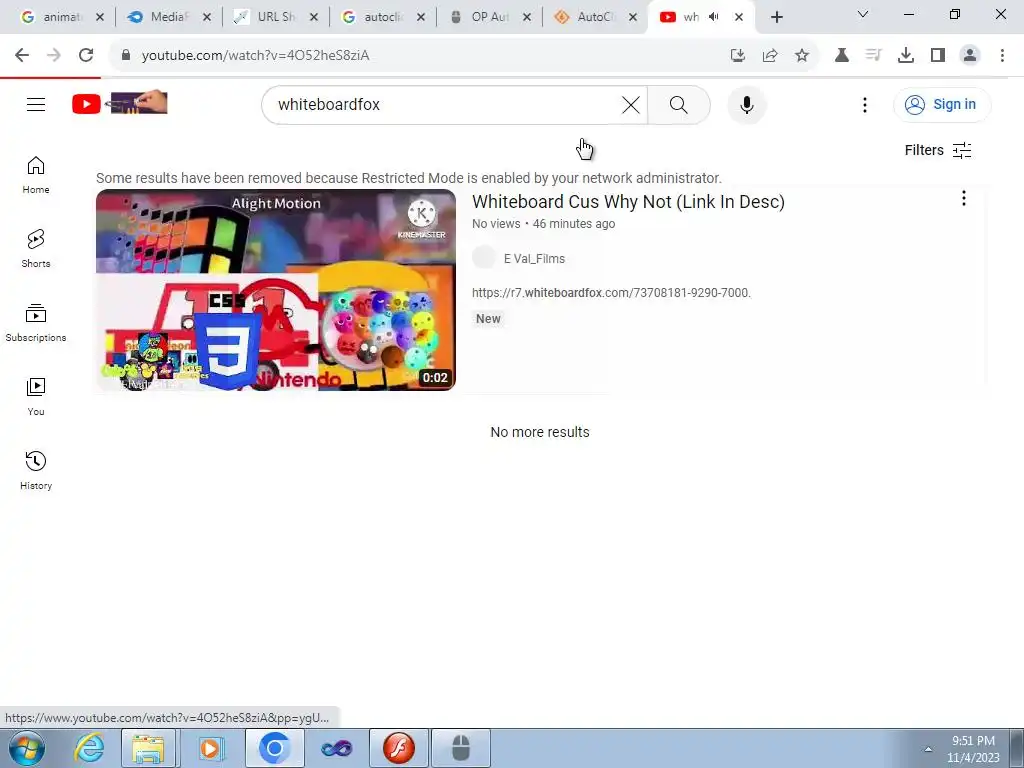Open the search Filters

coord(938,150)
